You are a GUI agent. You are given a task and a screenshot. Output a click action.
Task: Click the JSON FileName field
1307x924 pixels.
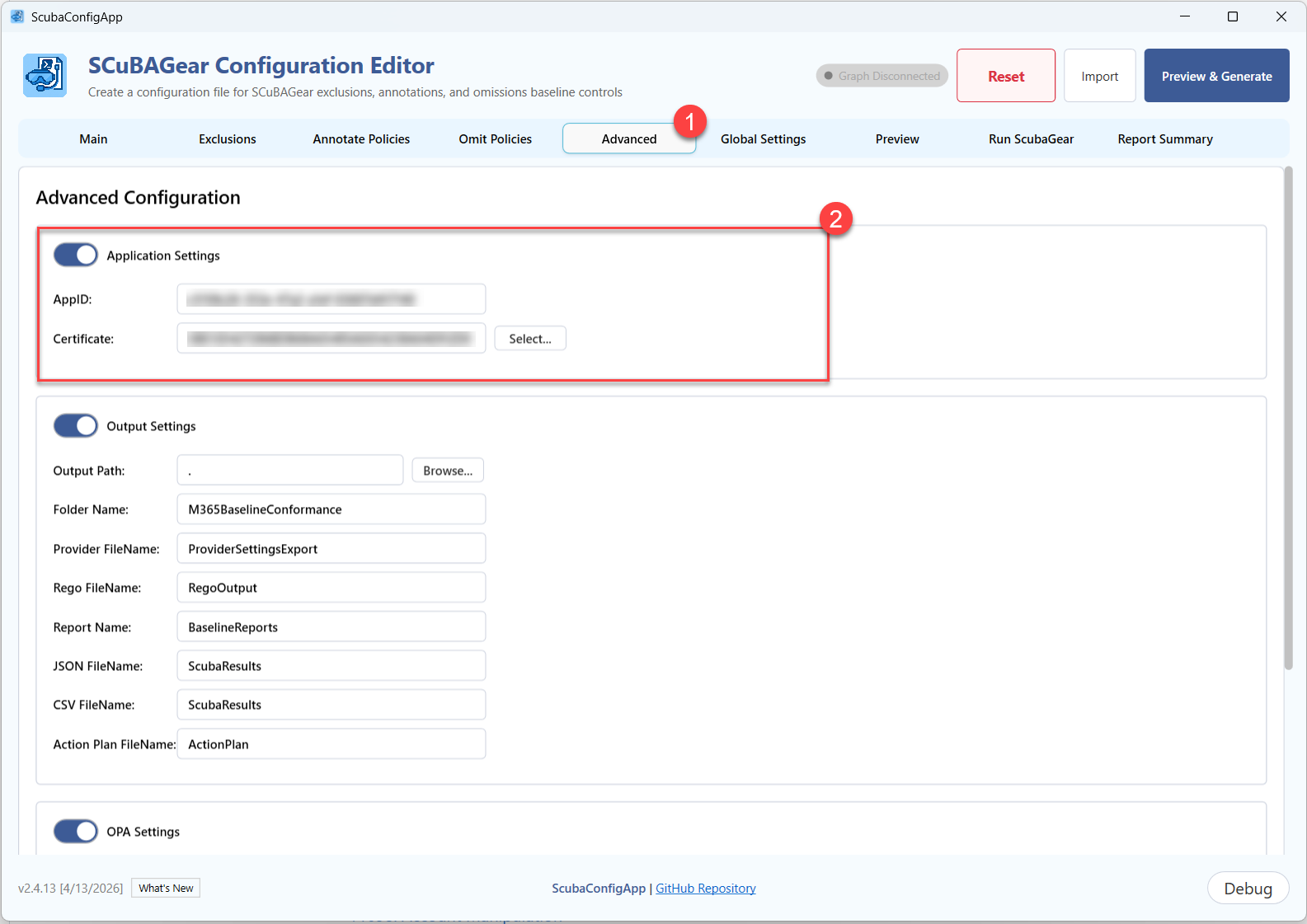click(x=331, y=666)
